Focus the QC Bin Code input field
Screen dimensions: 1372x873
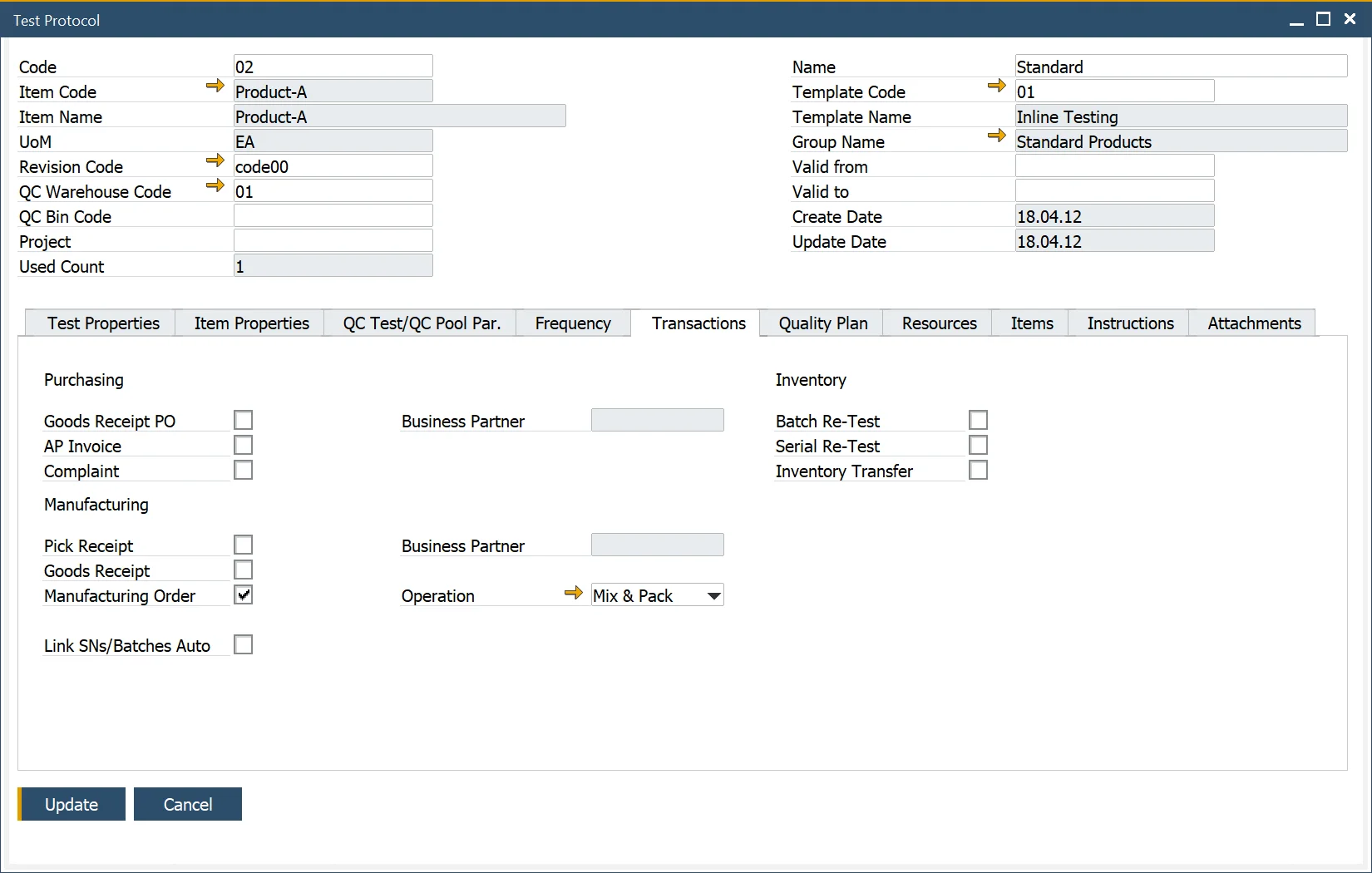pos(333,216)
